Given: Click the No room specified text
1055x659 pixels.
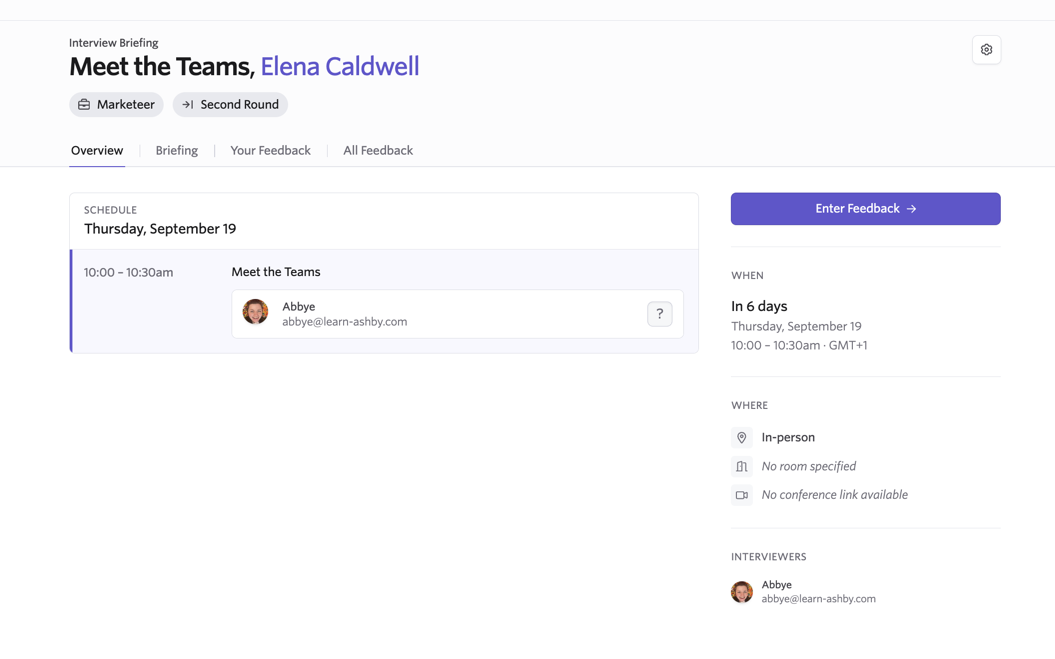Looking at the screenshot, I should coord(809,466).
